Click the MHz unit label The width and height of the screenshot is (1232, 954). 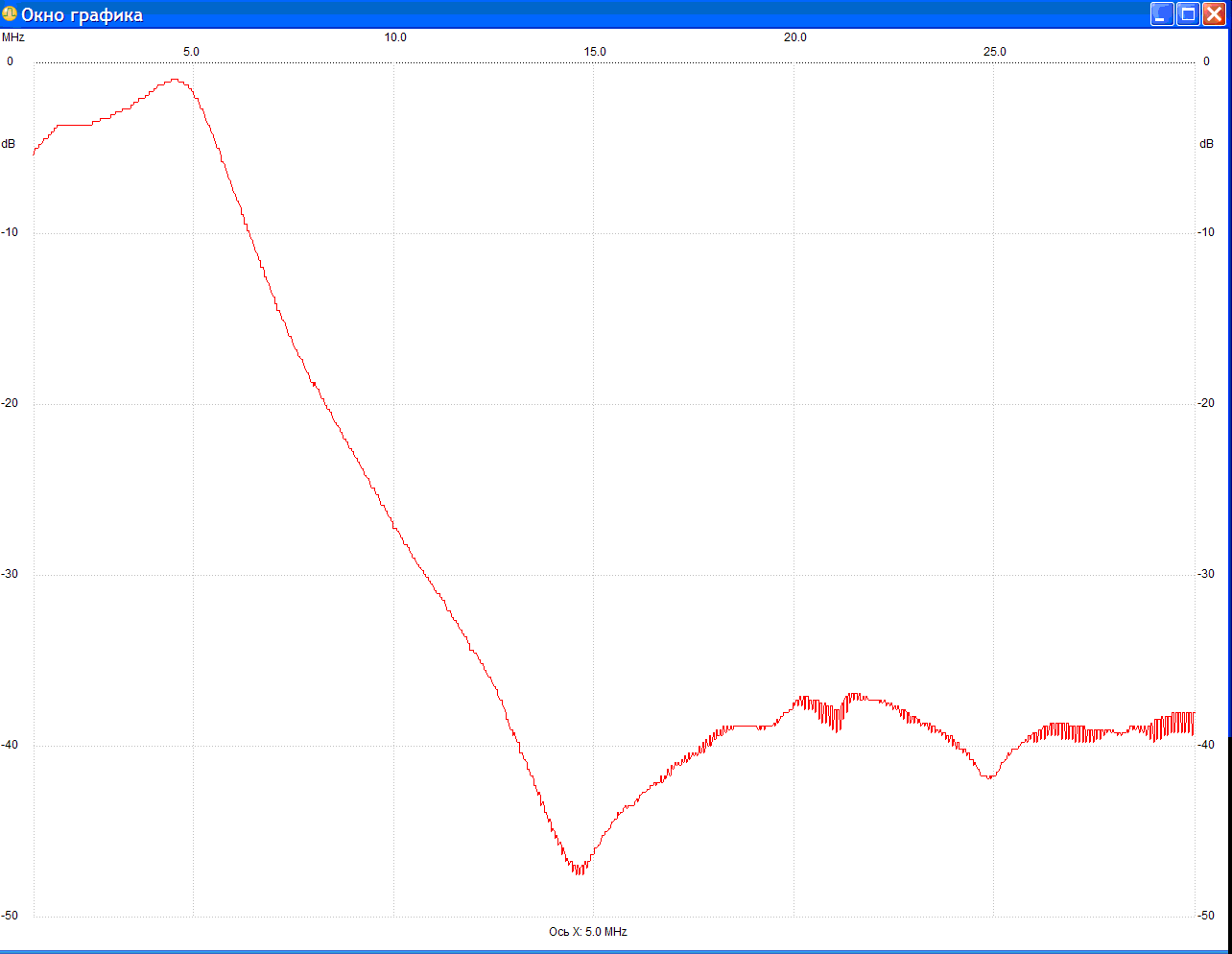click(x=13, y=37)
